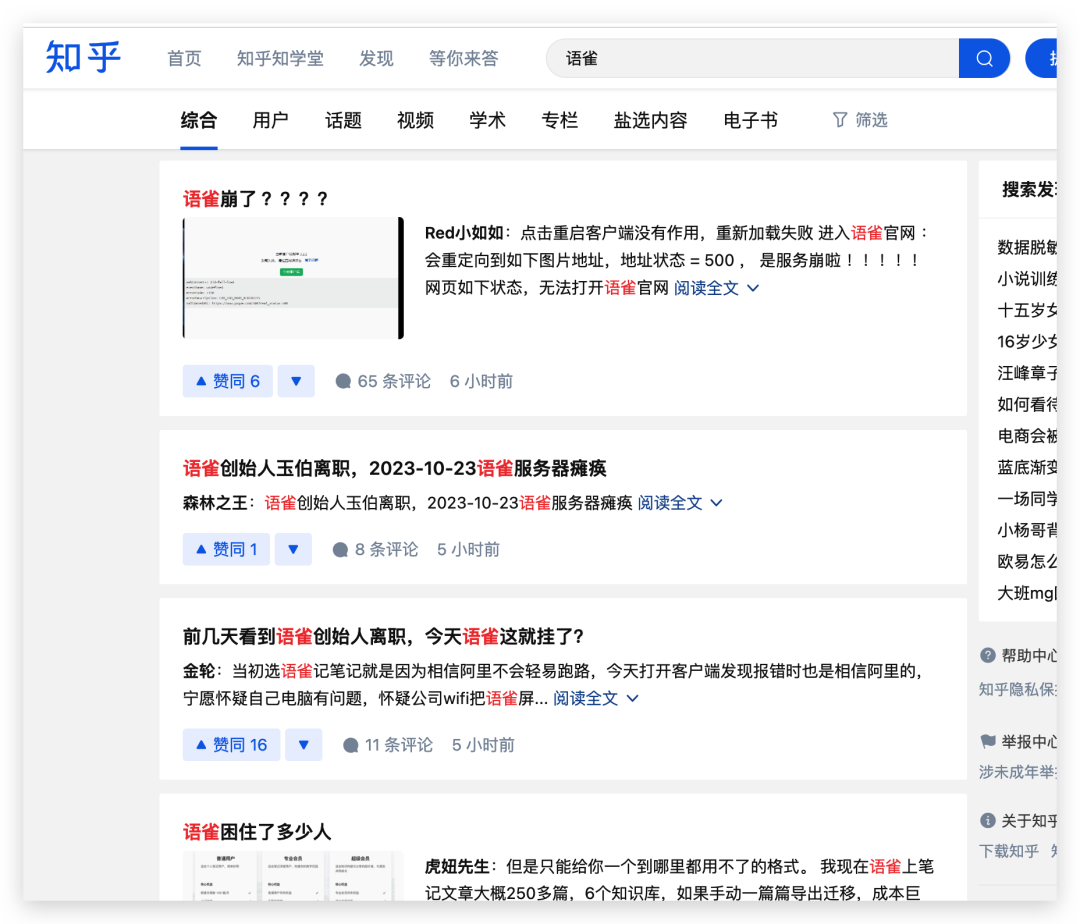Expand 阅读全文 on Red小如如's post
Viewport: 1080px width, 924px height.
(x=716, y=288)
